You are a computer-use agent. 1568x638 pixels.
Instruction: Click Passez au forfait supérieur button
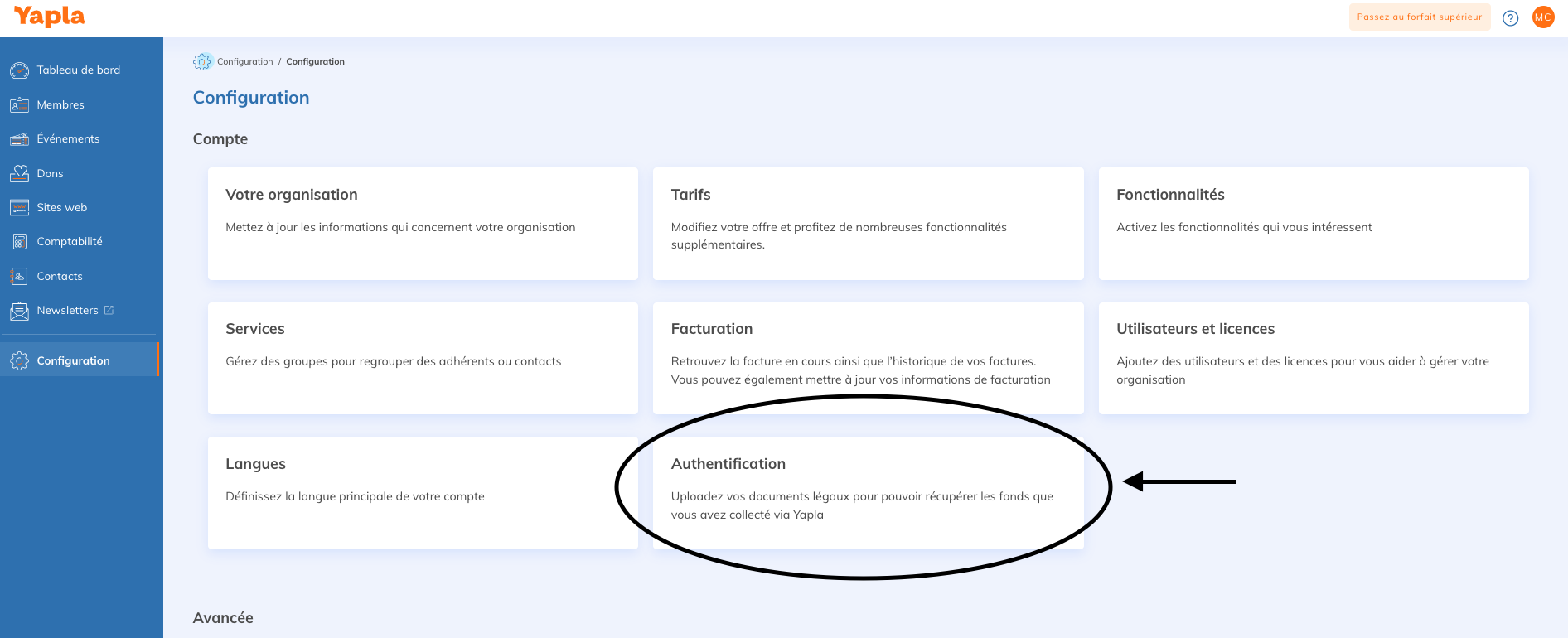1419,17
